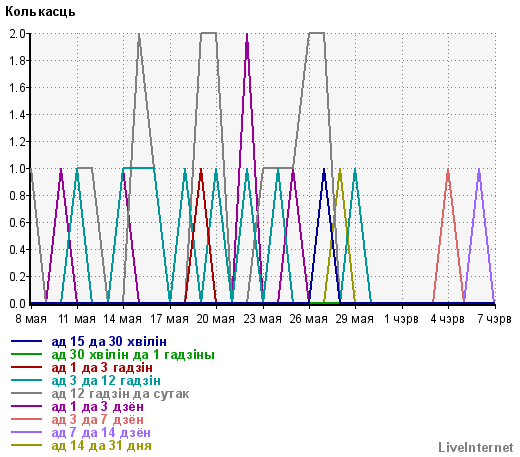Click the 'ад 15 да 30 хвілін' legend label
The width and height of the screenshot is (520, 457).
point(109,342)
